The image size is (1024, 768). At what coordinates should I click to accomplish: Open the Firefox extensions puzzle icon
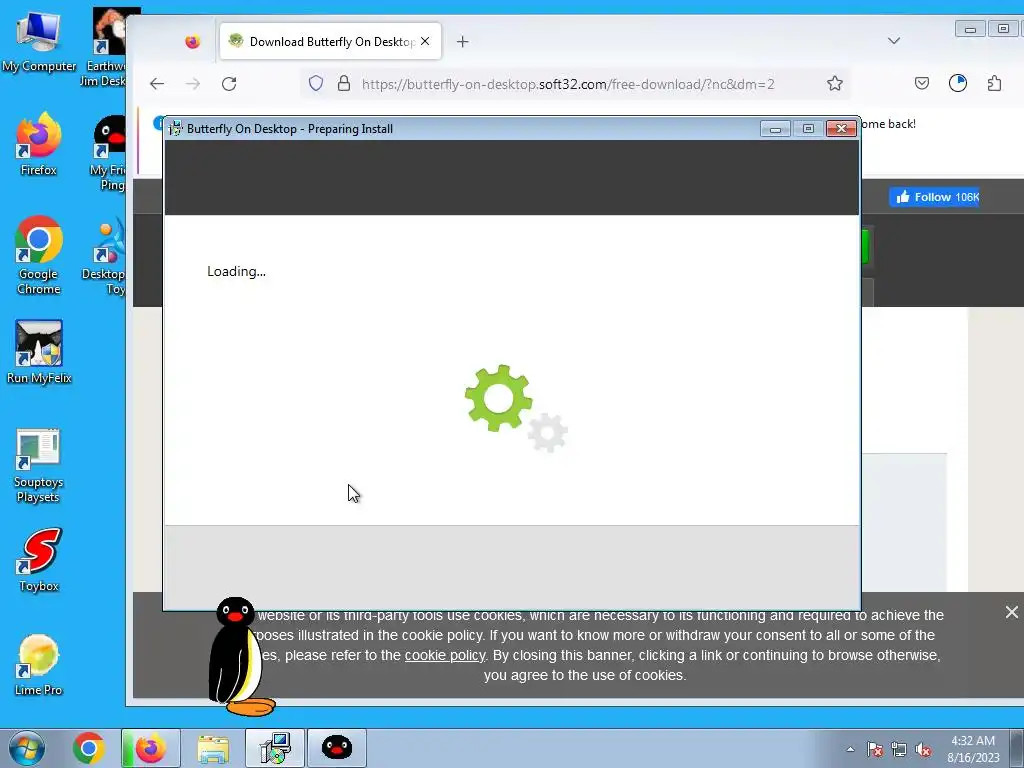coord(994,84)
